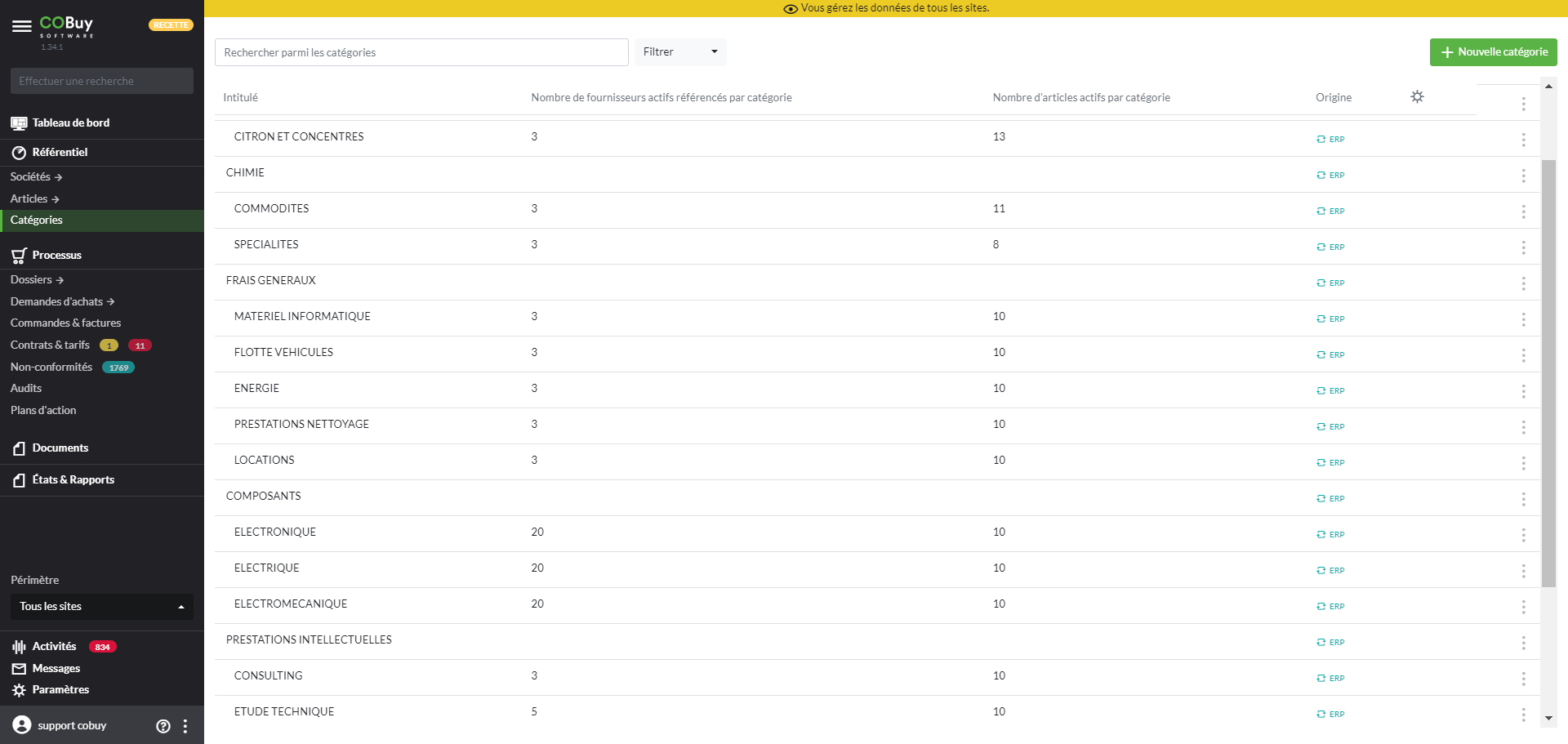Open the CONSULTING category row
The height and width of the screenshot is (744, 1568).
[269, 676]
